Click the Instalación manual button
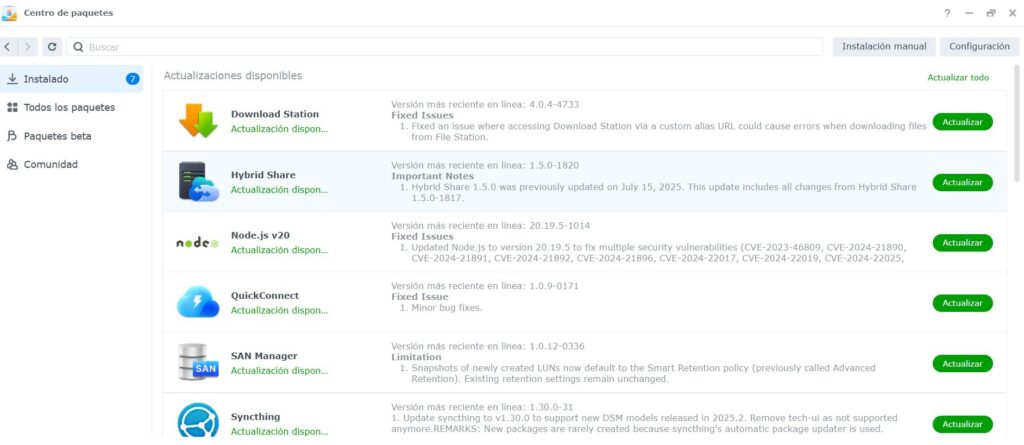The height and width of the screenshot is (445, 1024). (884, 47)
